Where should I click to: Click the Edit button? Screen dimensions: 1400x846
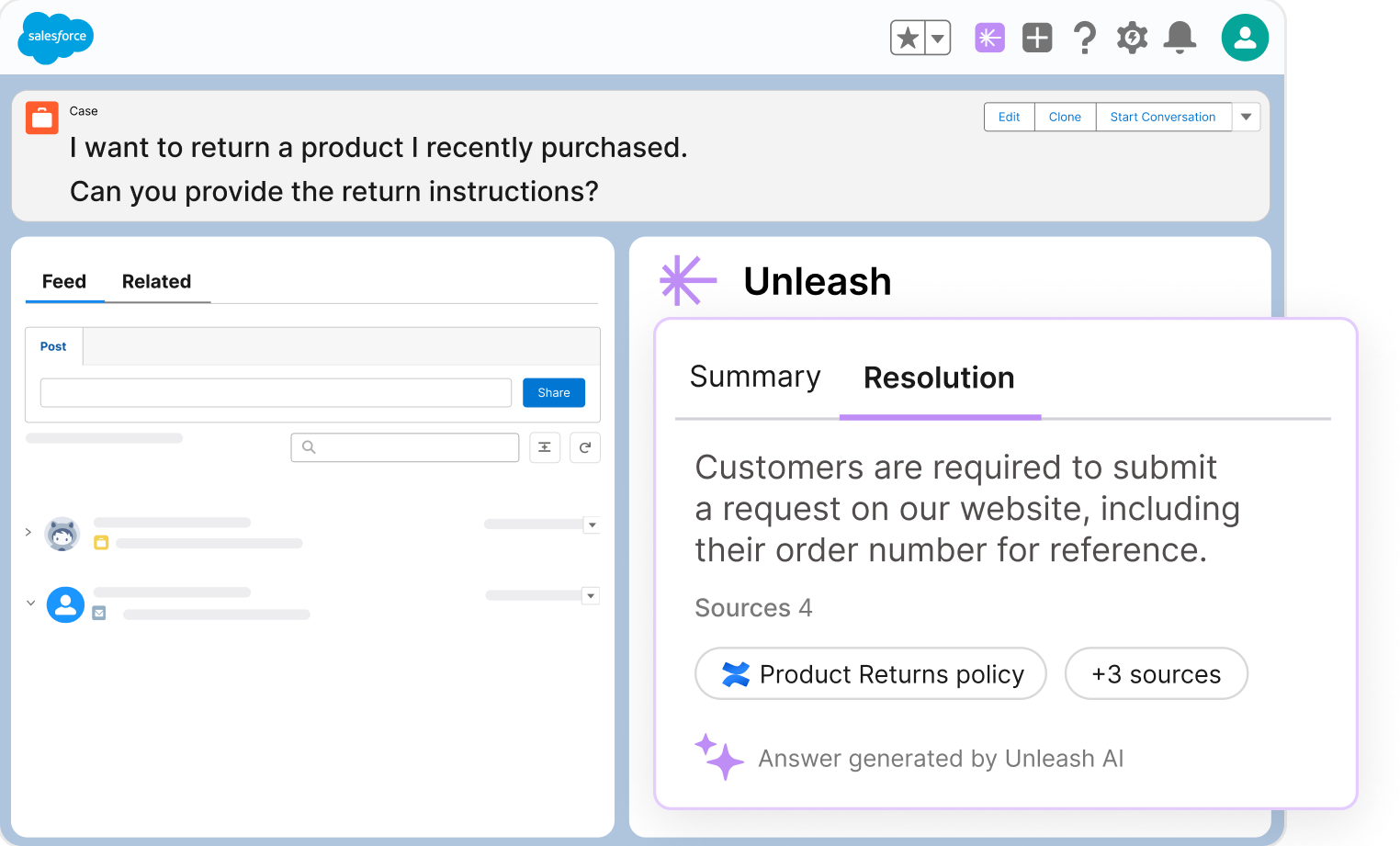click(x=1009, y=117)
